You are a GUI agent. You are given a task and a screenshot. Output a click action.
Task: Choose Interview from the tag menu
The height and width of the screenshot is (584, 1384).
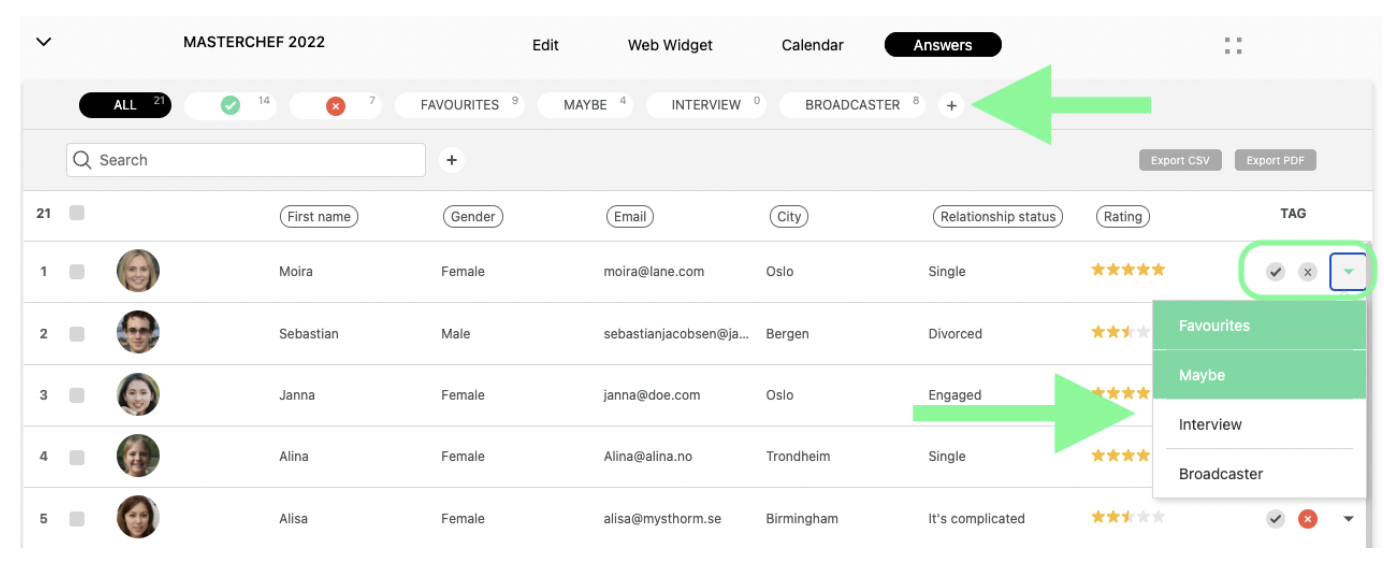point(1210,425)
